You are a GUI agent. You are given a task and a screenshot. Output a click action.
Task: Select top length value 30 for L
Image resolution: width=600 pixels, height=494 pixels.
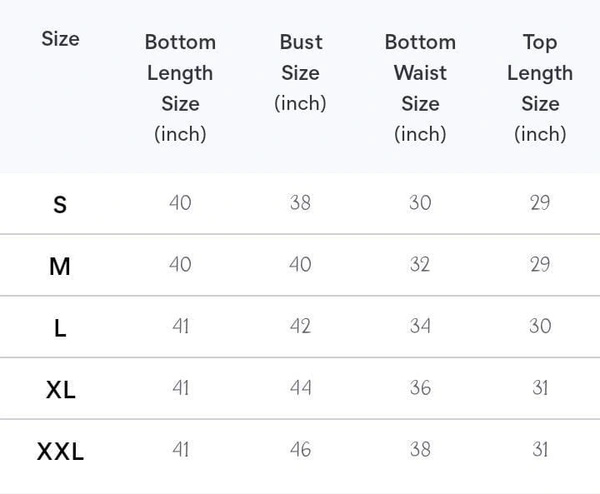pos(540,326)
